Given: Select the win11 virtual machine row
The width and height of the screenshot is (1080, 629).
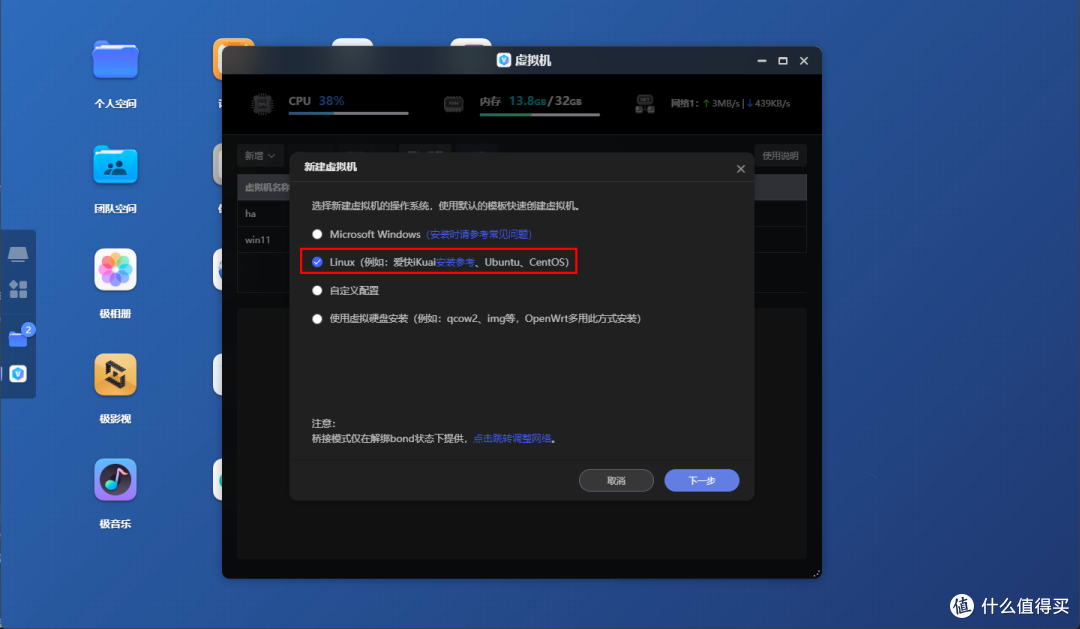Looking at the screenshot, I should tap(258, 239).
